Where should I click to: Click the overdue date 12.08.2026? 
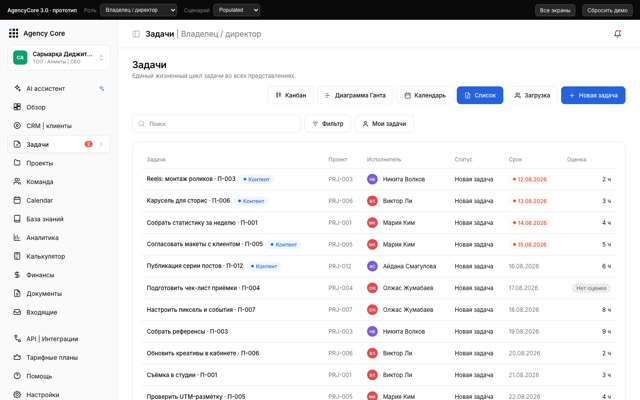click(529, 179)
